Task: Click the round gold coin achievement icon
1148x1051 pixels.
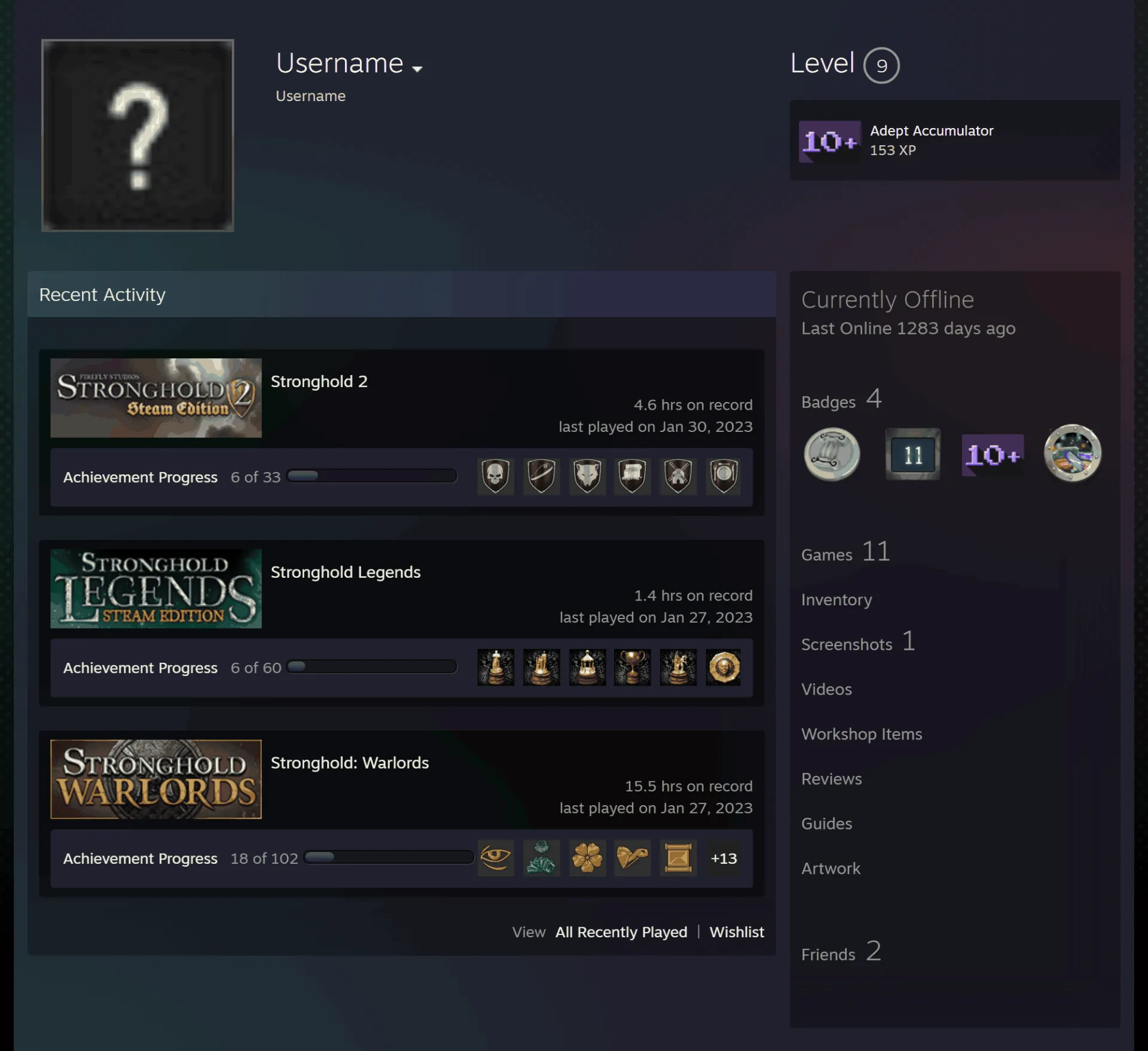Action: pos(723,667)
